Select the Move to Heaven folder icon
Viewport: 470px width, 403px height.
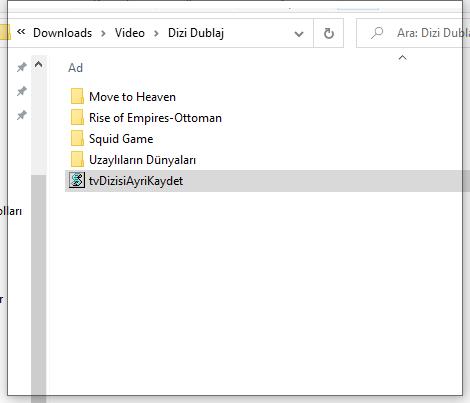click(77, 97)
